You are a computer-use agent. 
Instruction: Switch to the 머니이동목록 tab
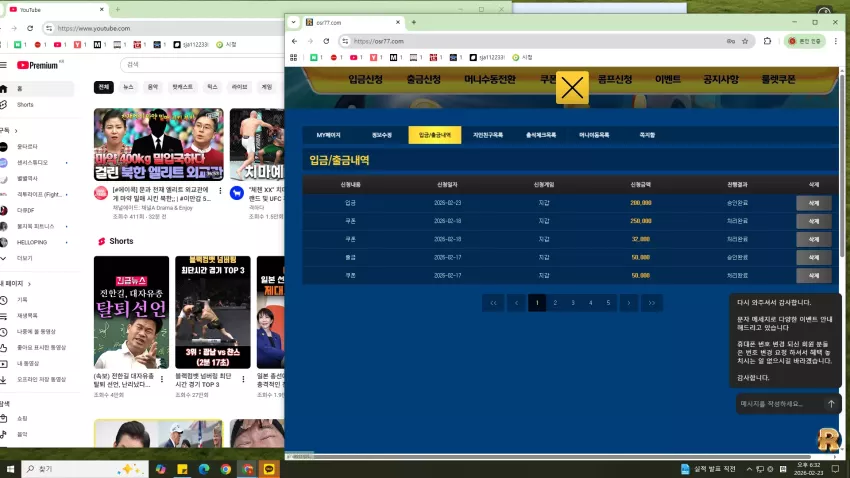click(594, 135)
